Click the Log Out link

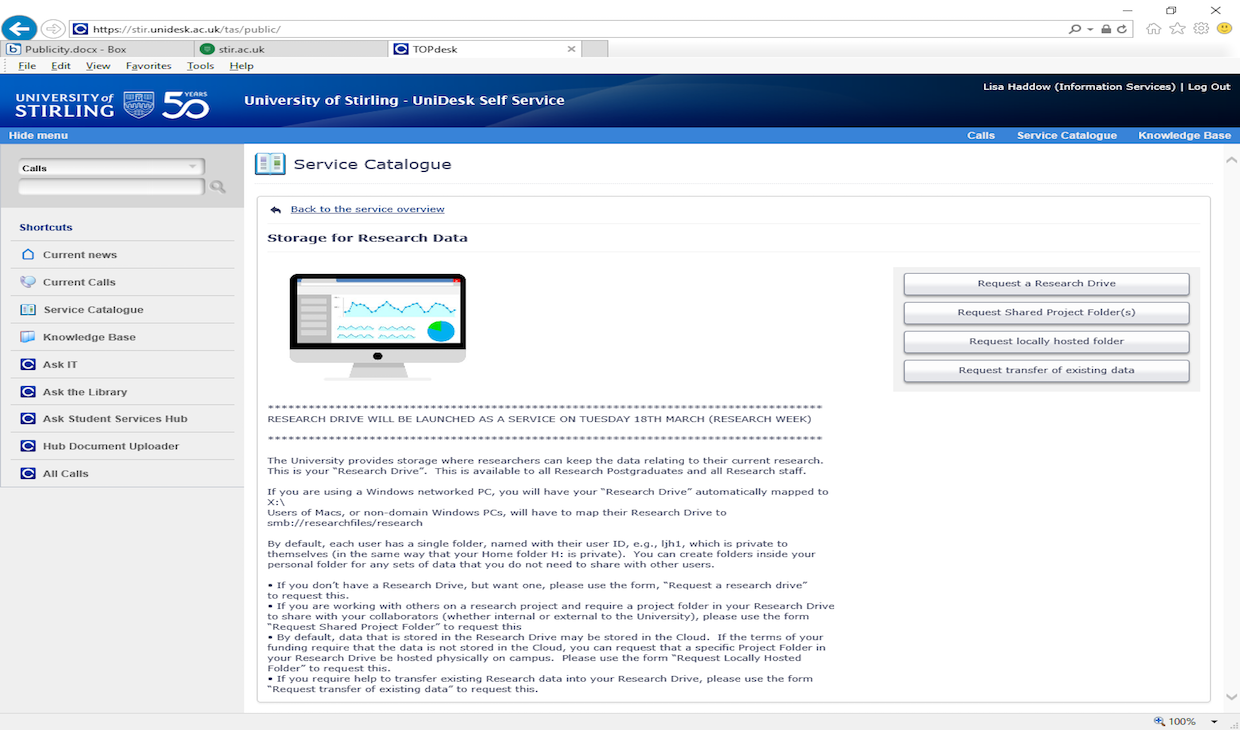pos(1209,87)
